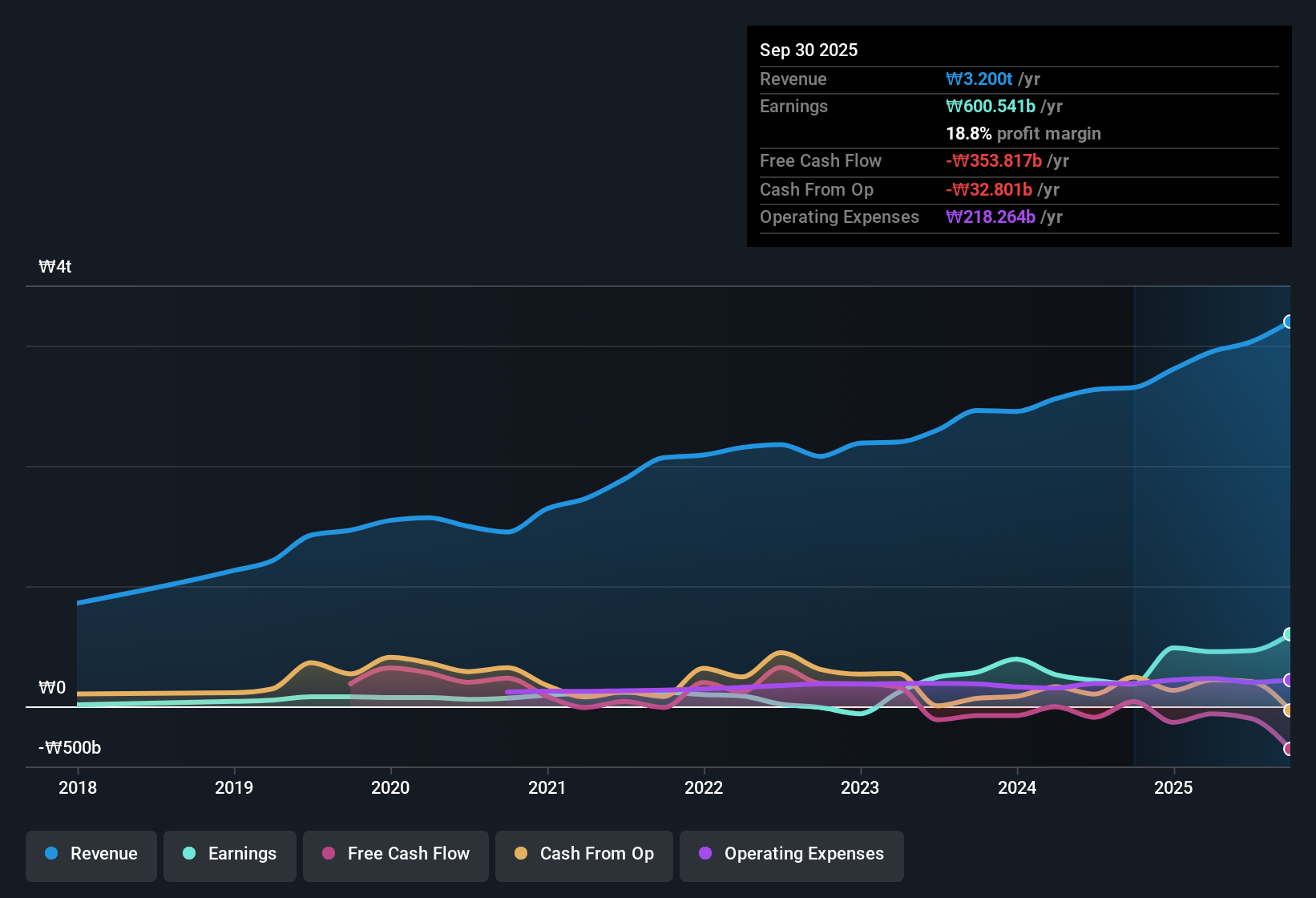Click the 18.8% profit margin text
The width and height of the screenshot is (1316, 898).
(1023, 133)
